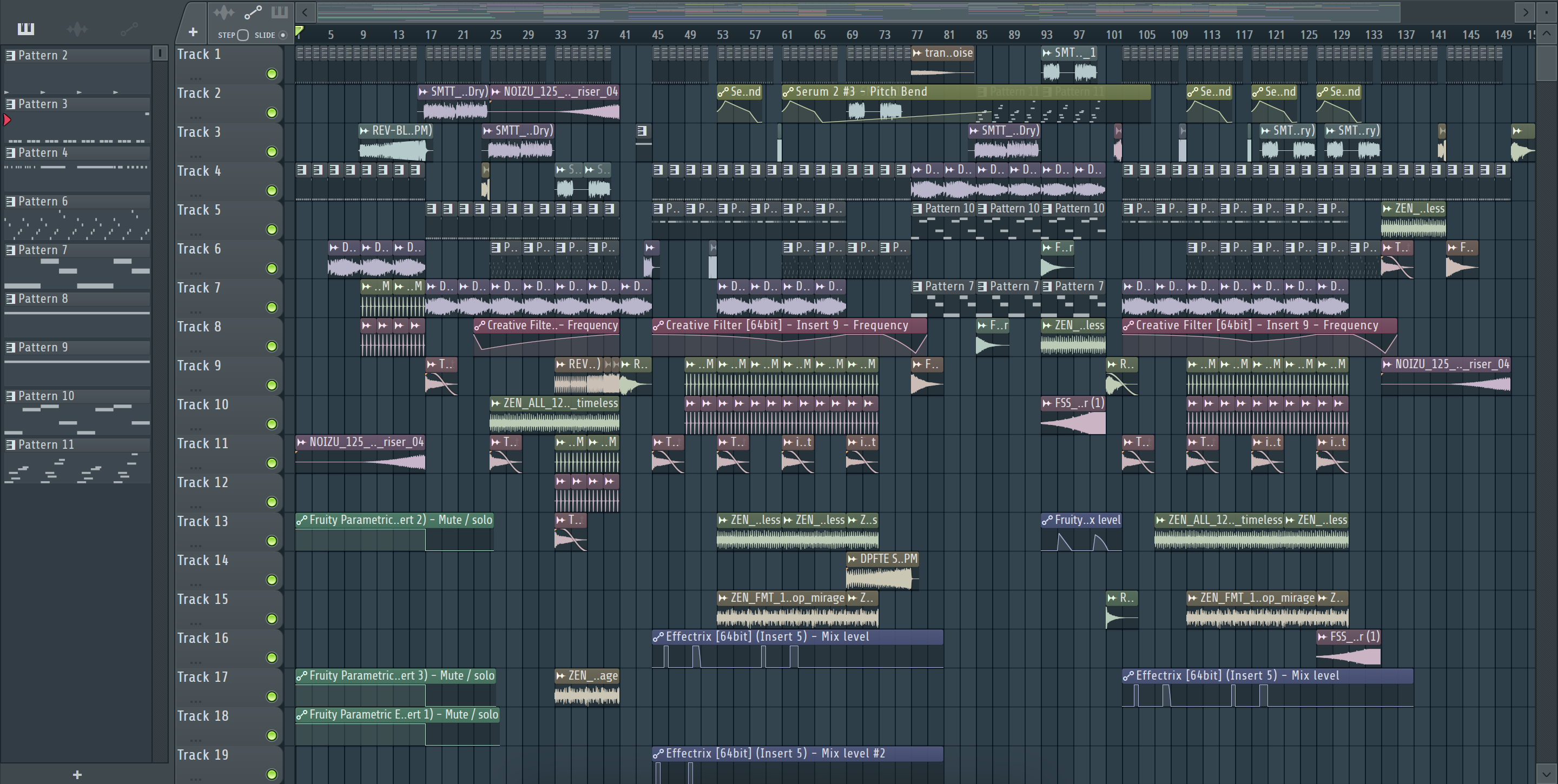Focus audio clips in the playlist toolbar
The height and width of the screenshot is (784, 1558).
pos(223,12)
